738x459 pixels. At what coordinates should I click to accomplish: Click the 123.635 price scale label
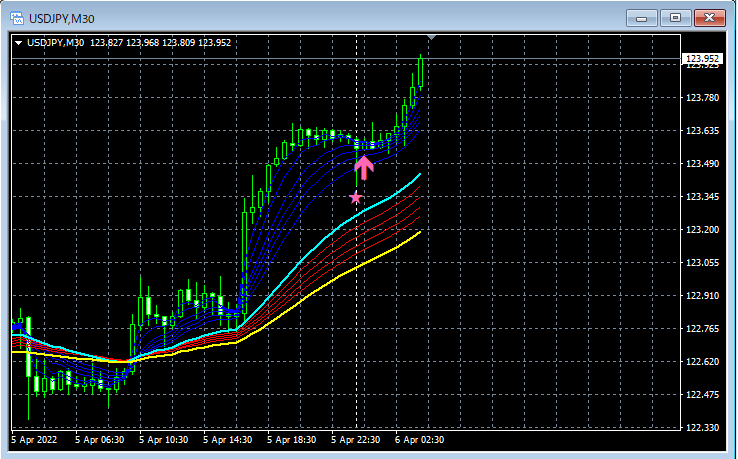[x=703, y=130]
